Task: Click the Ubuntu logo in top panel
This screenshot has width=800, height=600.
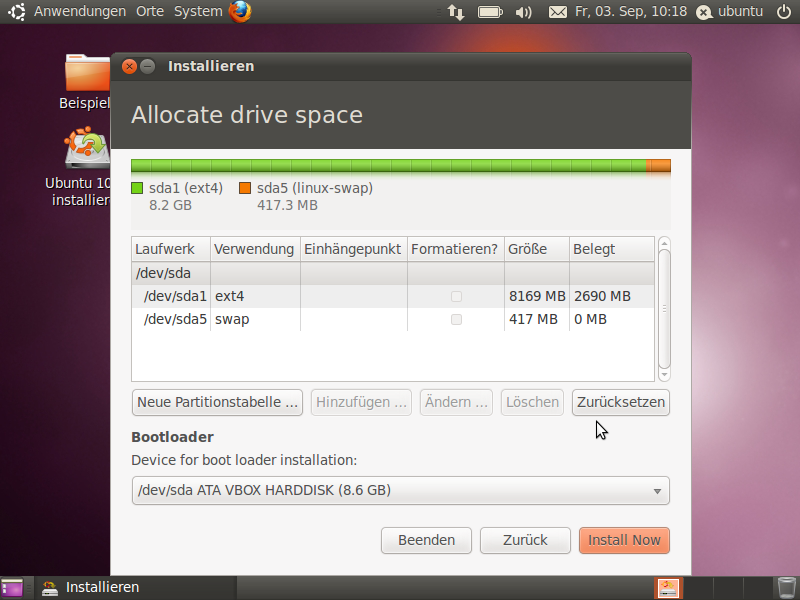Action: coord(17,12)
